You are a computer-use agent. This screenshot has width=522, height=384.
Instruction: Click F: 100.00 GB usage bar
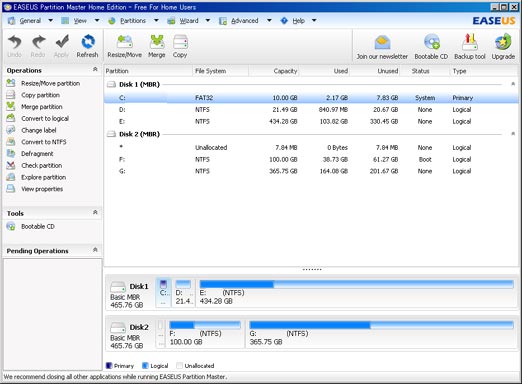click(205, 325)
